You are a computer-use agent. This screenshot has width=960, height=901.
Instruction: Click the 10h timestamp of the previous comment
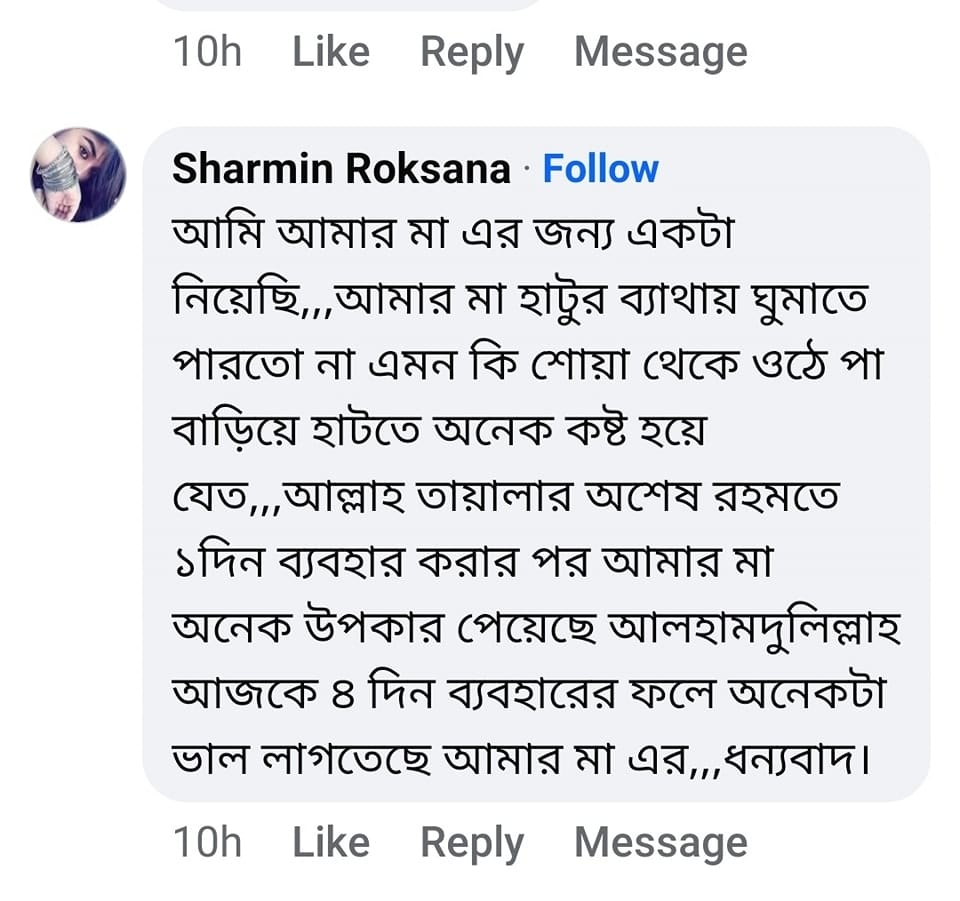point(207,52)
